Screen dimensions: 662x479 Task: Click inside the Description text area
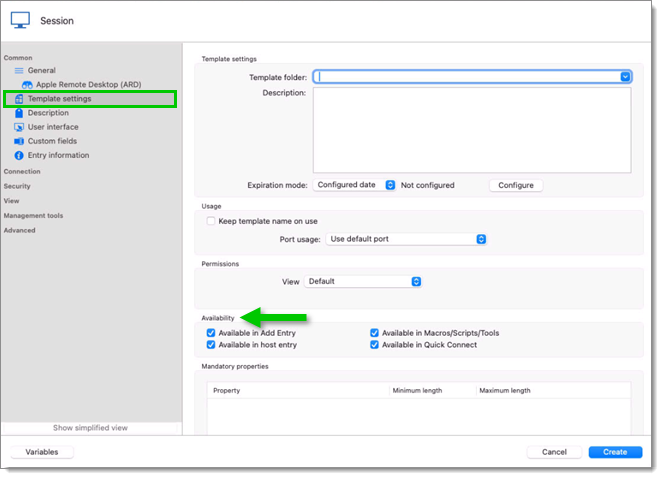pos(471,130)
